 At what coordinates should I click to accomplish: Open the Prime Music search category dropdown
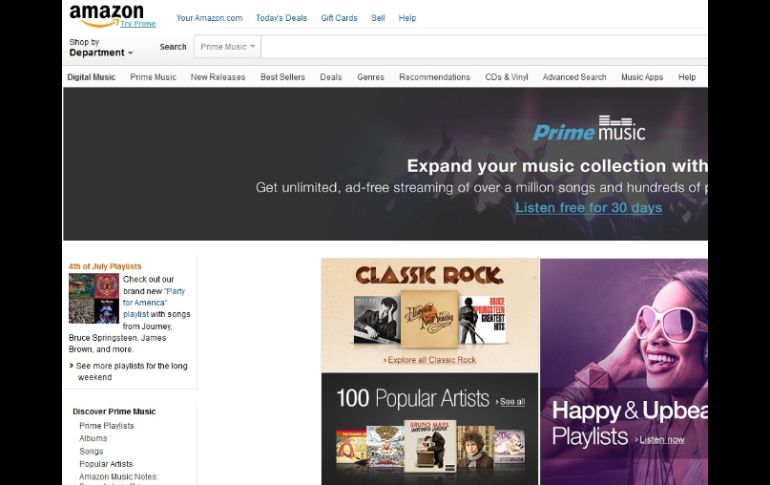pyautogui.click(x=227, y=46)
